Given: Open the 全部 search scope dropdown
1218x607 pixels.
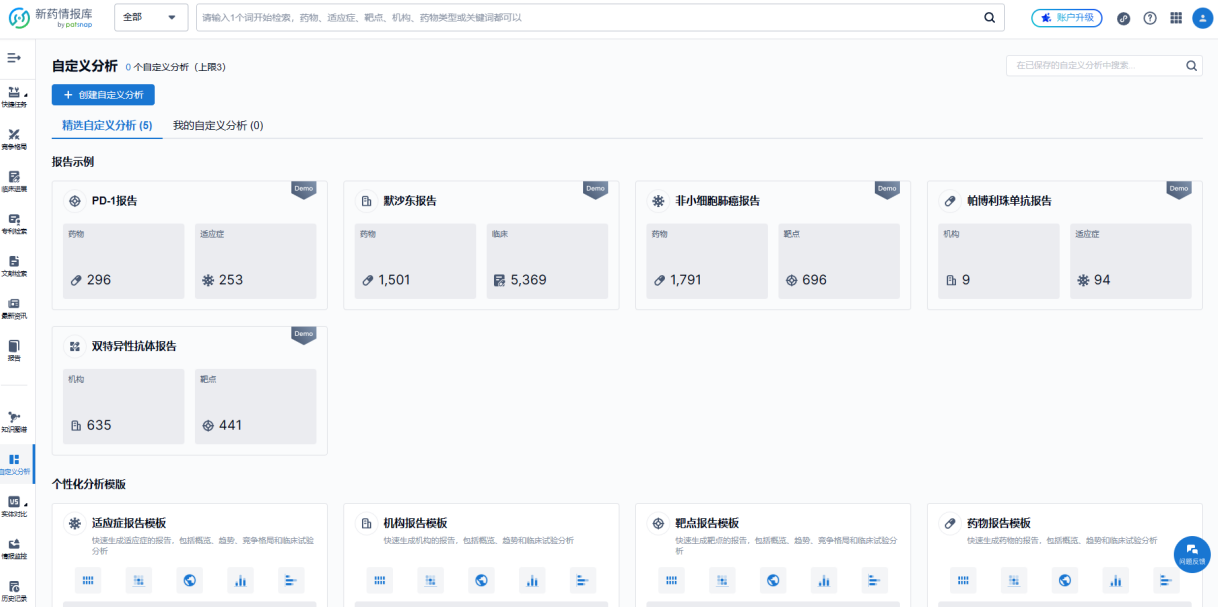Looking at the screenshot, I should (151, 18).
